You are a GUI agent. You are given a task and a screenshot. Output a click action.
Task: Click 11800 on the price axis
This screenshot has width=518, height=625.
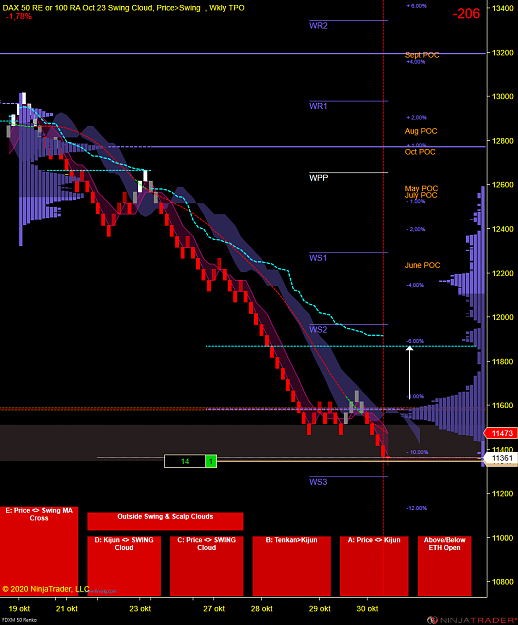coord(502,362)
